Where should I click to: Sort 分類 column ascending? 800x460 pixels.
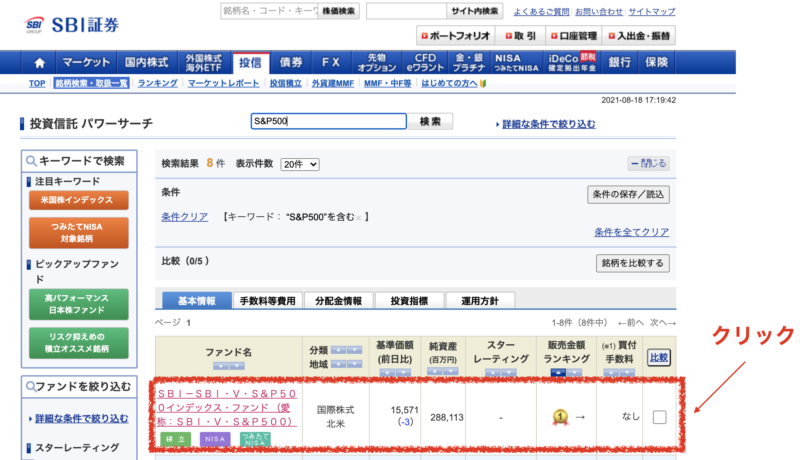click(x=338, y=350)
